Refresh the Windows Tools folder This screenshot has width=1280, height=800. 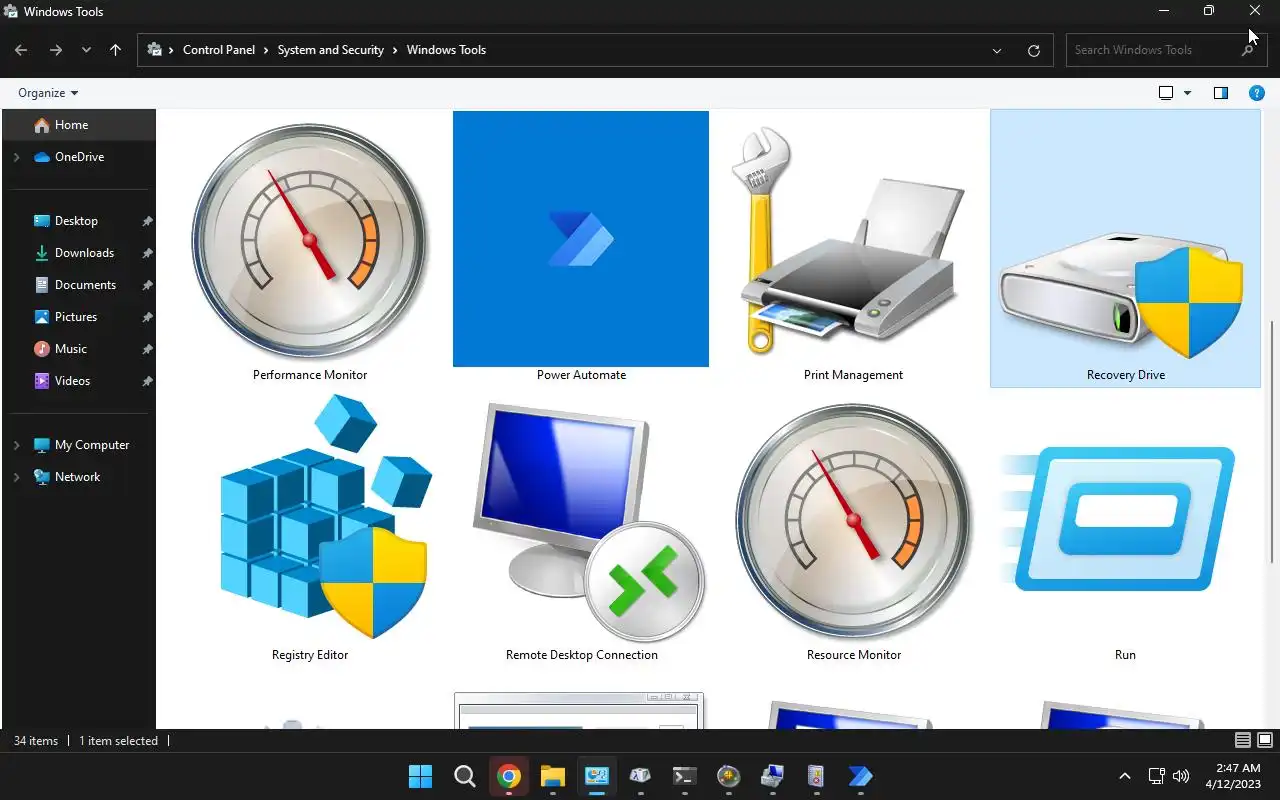click(1034, 50)
